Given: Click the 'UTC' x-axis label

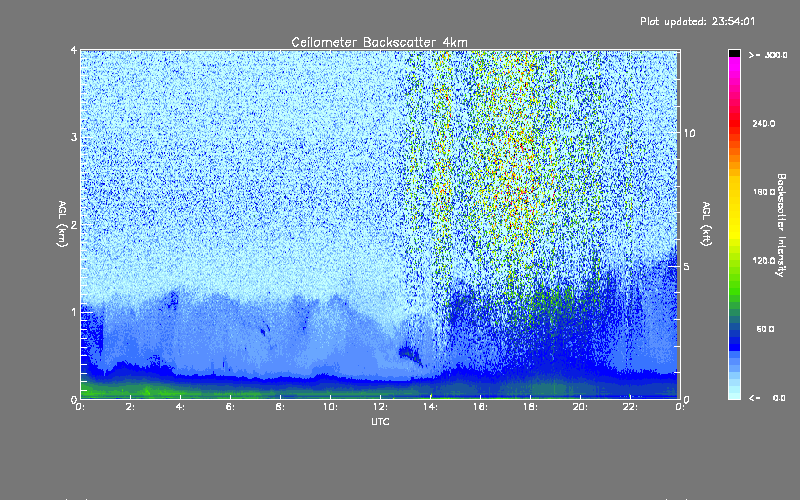Looking at the screenshot, I should [x=380, y=421].
